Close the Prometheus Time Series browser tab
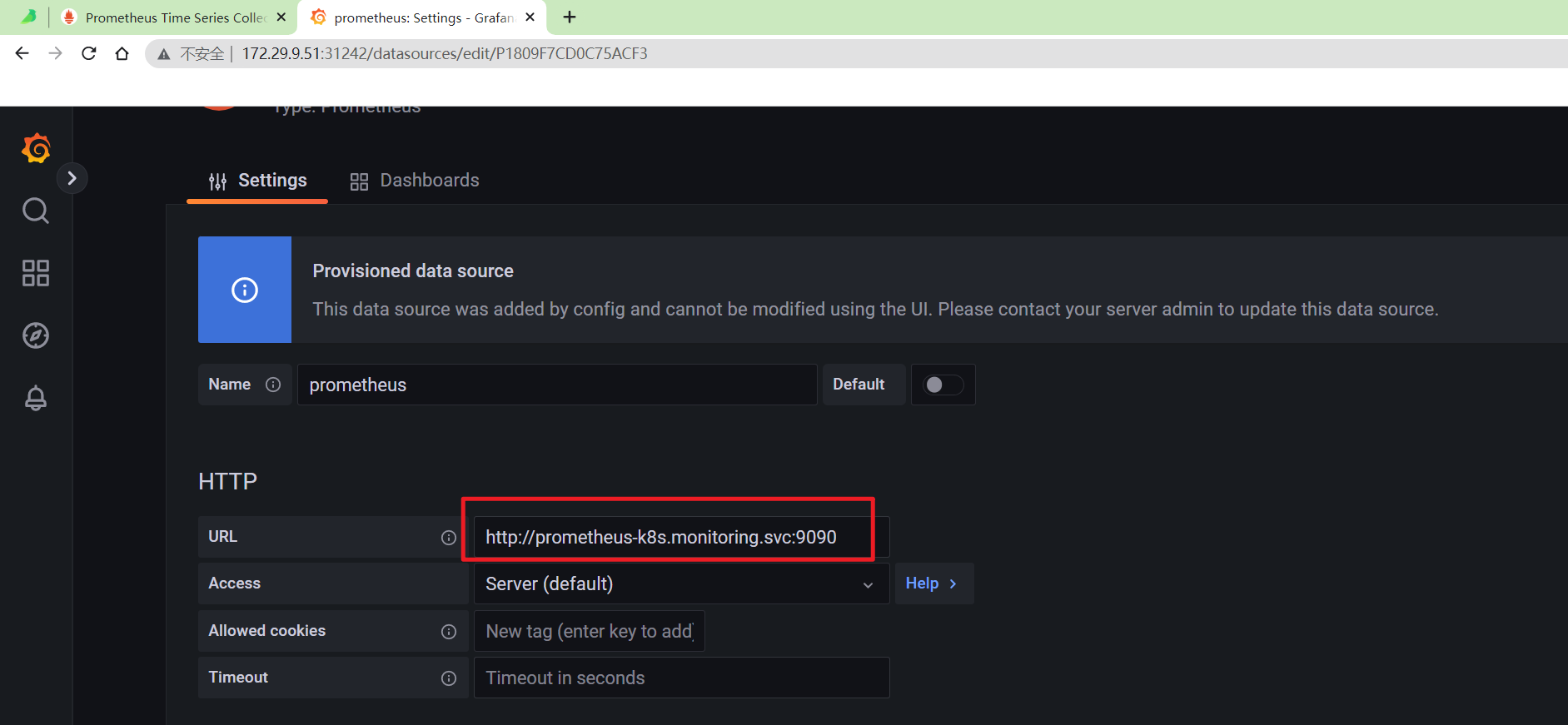This screenshot has width=1568, height=725. (x=281, y=17)
